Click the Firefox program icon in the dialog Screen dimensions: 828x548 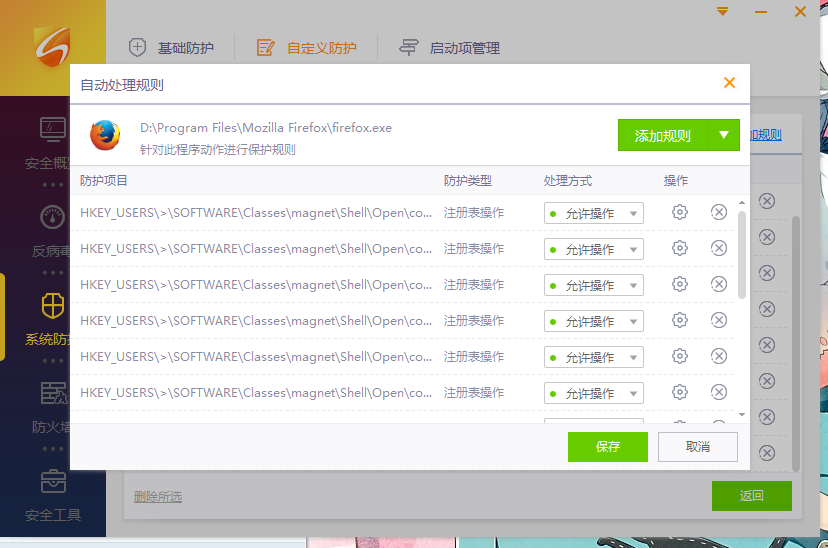tap(105, 135)
